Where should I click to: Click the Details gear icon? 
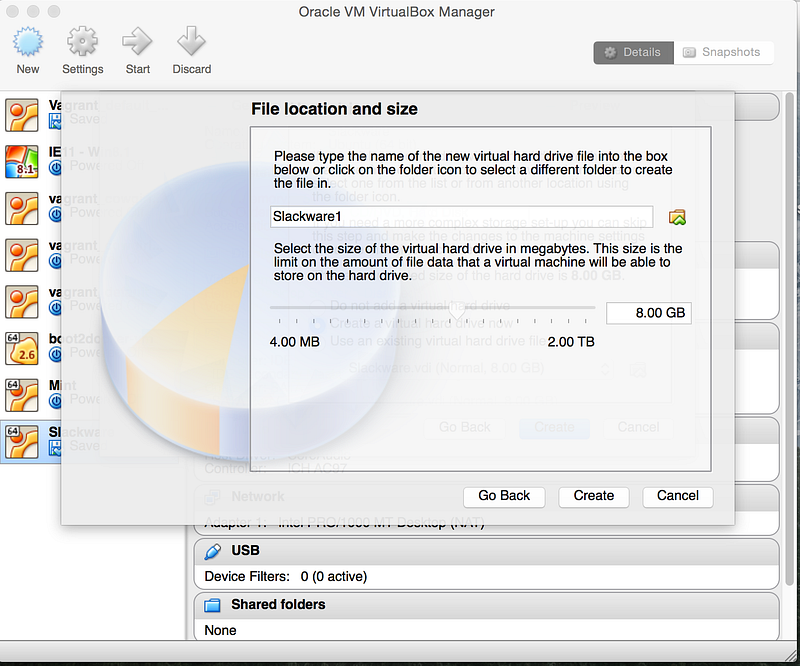tap(610, 53)
